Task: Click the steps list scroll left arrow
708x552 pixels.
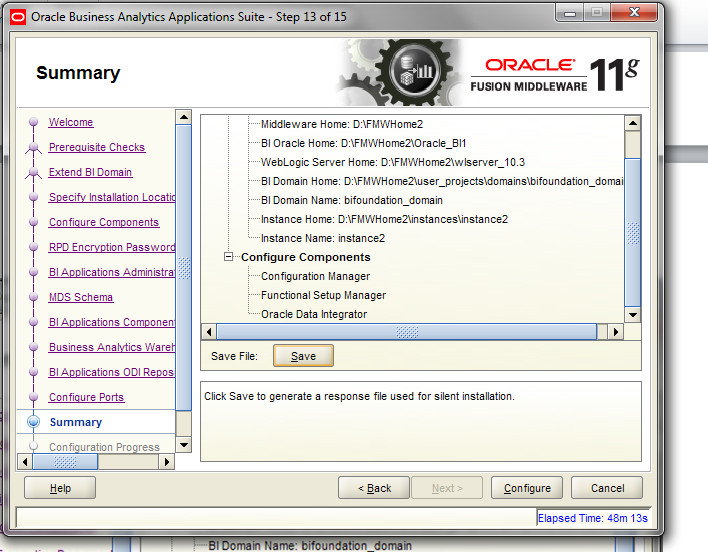Action: [25, 462]
